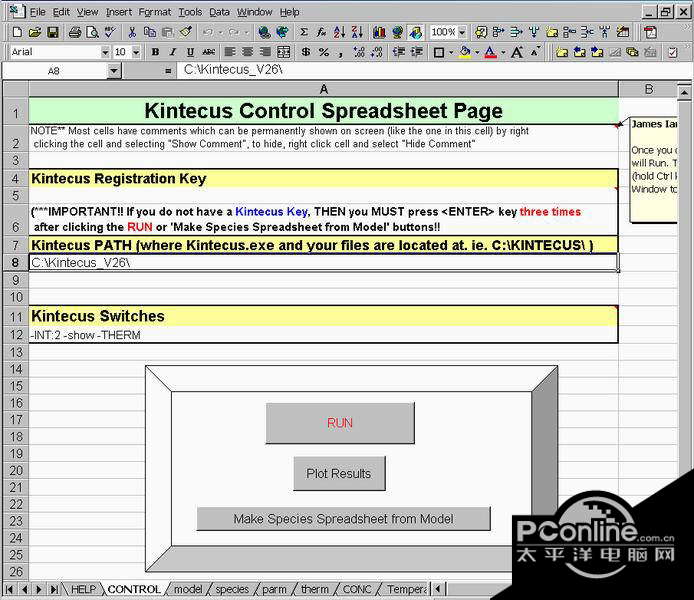Image resolution: width=694 pixels, height=600 pixels.
Task: Click the formula bar showing C:\Kintecus_V26\
Action: [434, 70]
